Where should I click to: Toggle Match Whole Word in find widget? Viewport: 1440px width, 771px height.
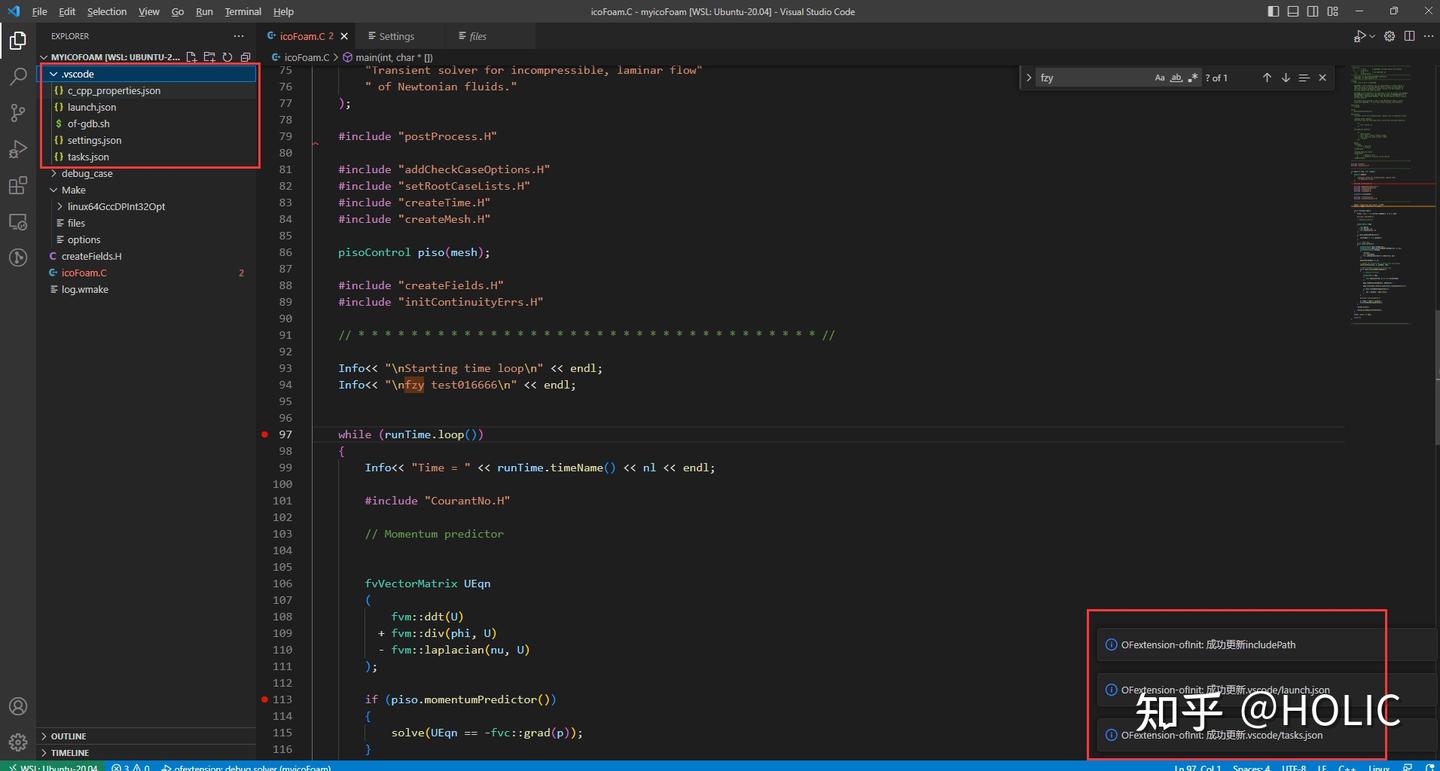pos(1176,77)
